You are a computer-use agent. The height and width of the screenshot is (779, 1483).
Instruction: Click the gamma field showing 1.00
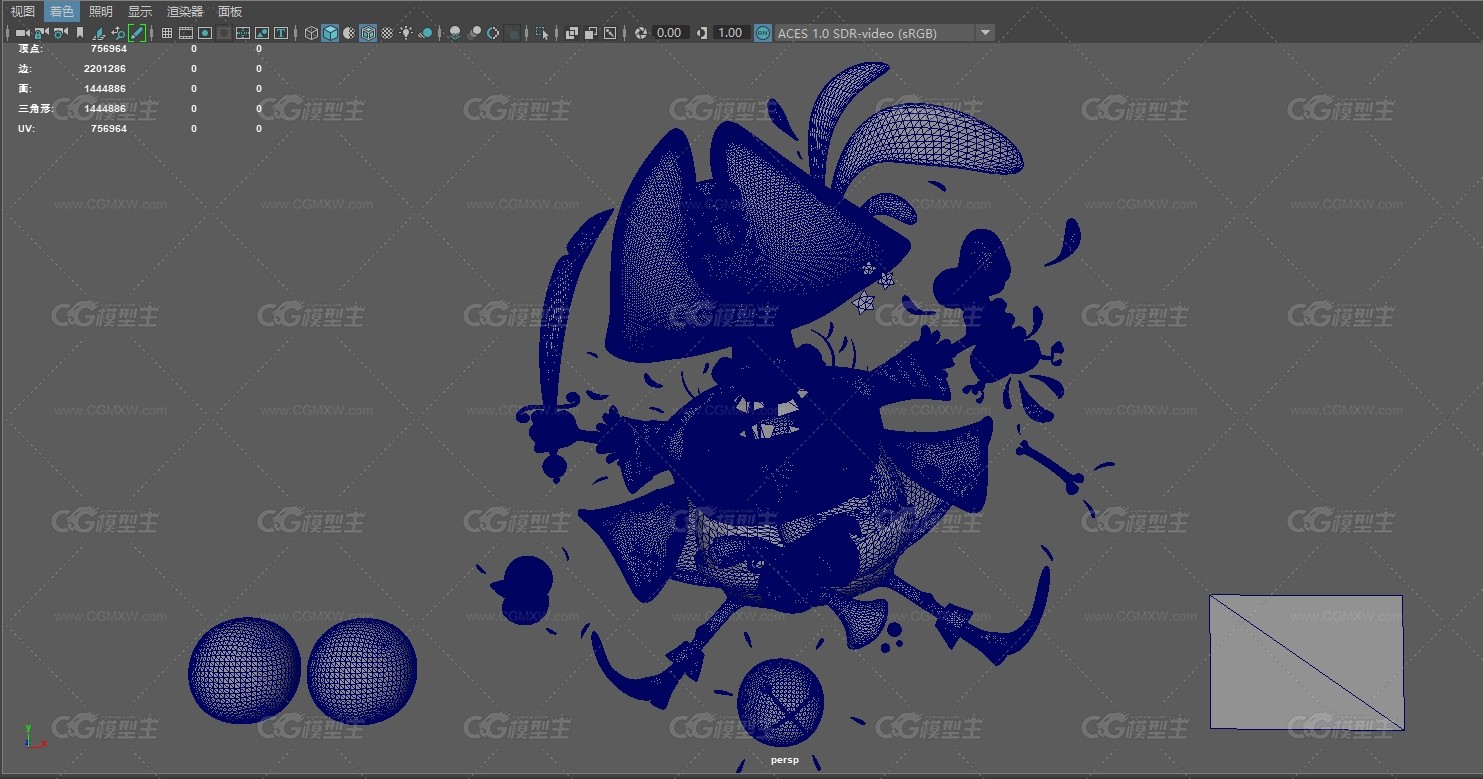[731, 33]
